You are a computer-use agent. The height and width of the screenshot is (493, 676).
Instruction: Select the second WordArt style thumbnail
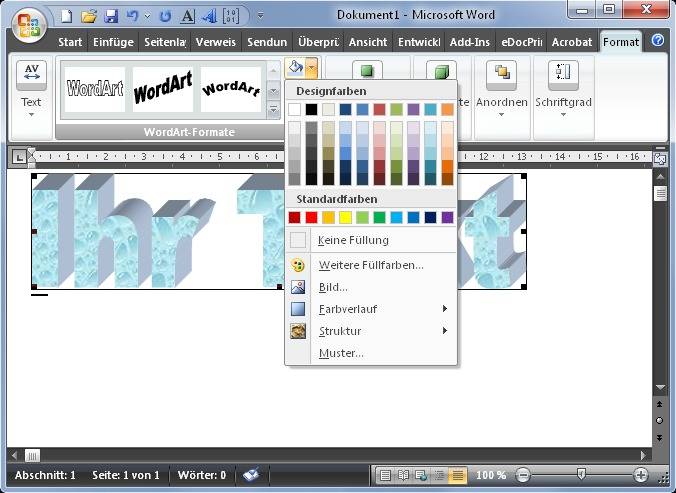coord(163,90)
